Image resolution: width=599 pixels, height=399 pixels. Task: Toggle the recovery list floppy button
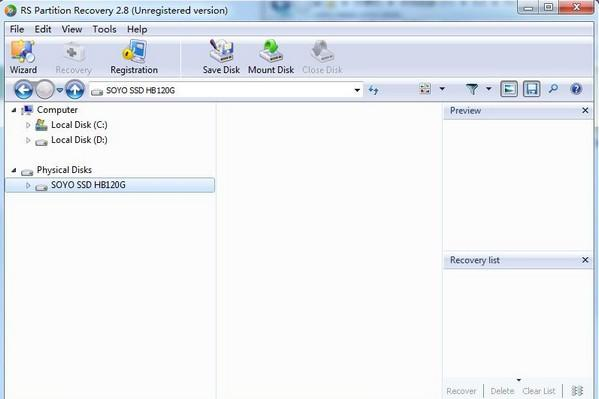coord(532,89)
